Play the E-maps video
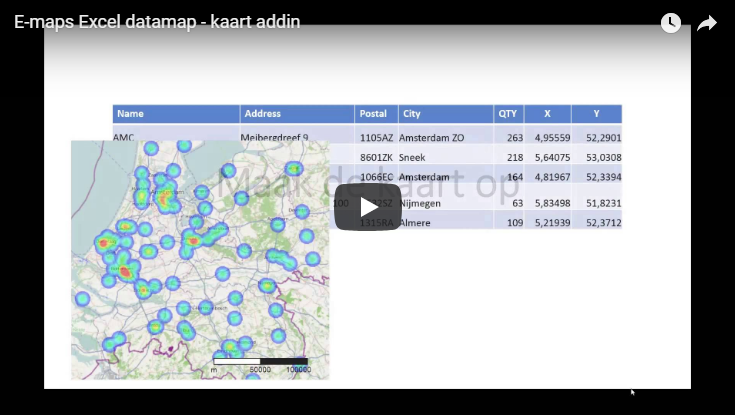The width and height of the screenshot is (735, 415). [x=368, y=207]
